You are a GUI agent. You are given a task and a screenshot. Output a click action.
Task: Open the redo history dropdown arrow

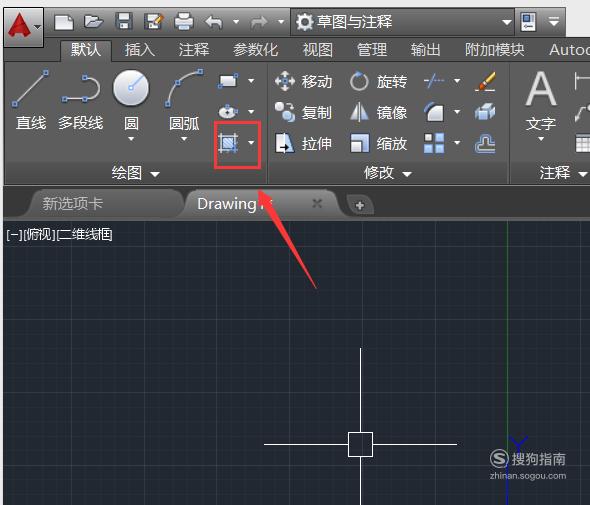(281, 22)
